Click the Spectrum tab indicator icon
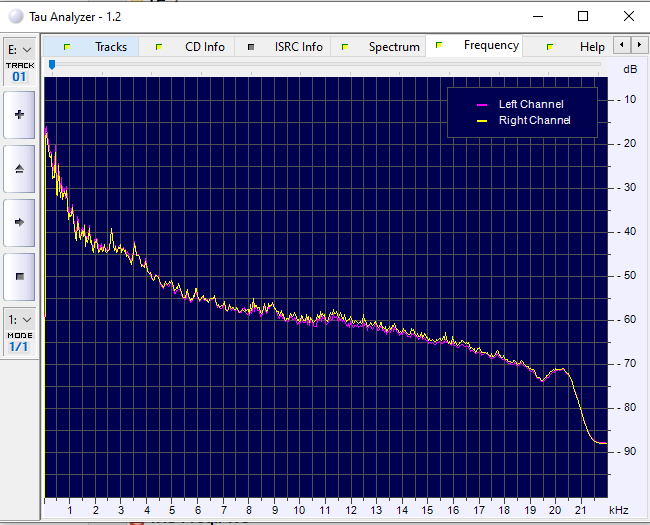This screenshot has width=650, height=525. click(x=344, y=47)
